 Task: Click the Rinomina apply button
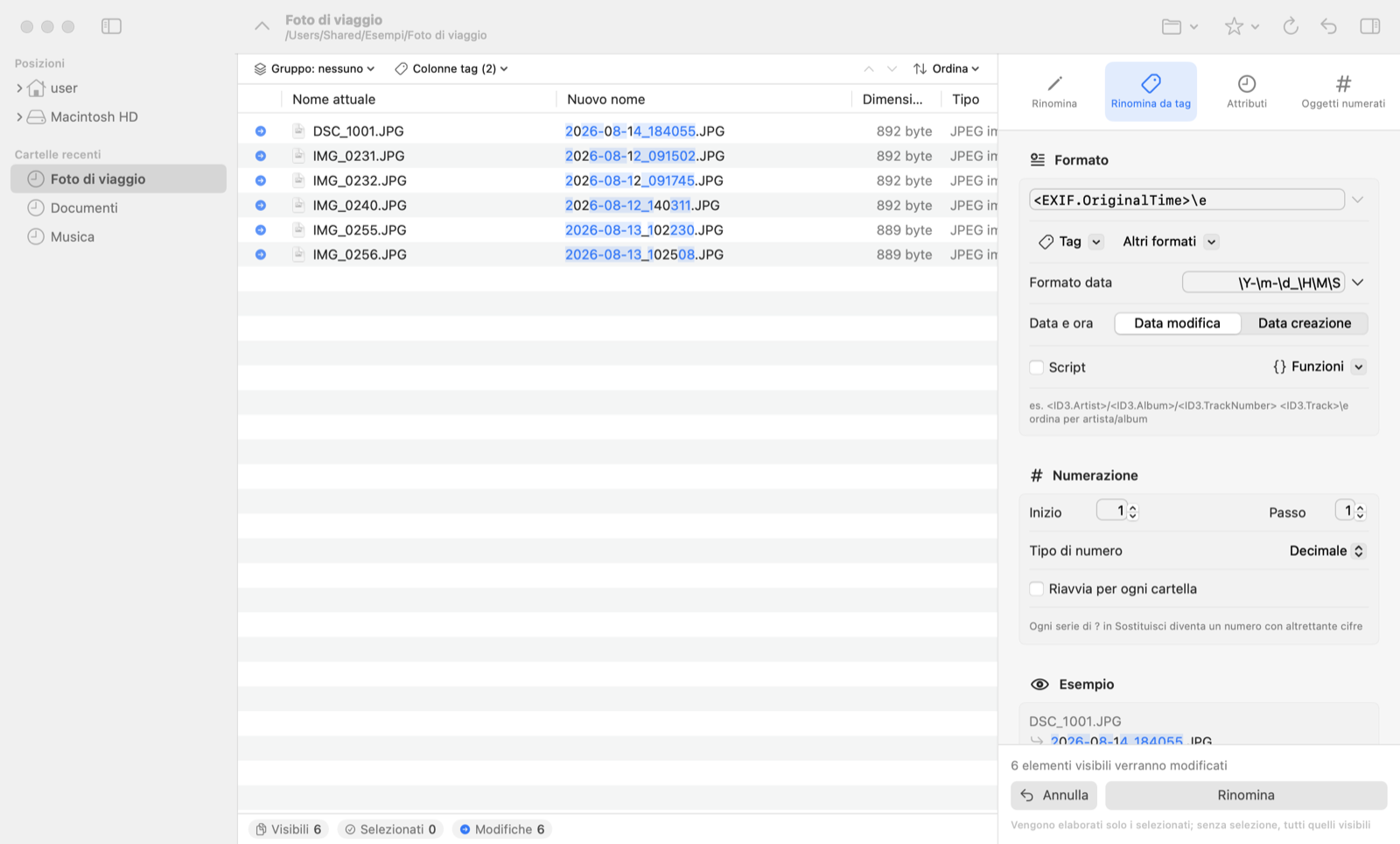(1246, 796)
